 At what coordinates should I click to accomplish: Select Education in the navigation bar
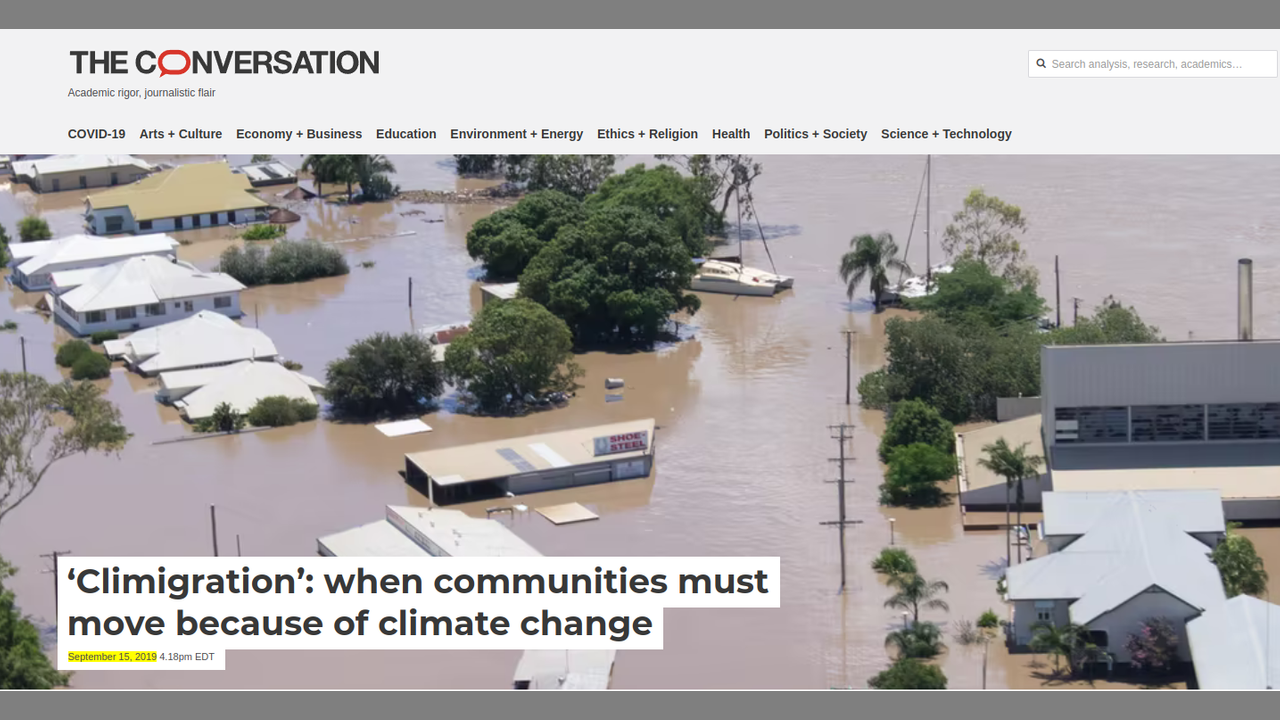click(405, 134)
